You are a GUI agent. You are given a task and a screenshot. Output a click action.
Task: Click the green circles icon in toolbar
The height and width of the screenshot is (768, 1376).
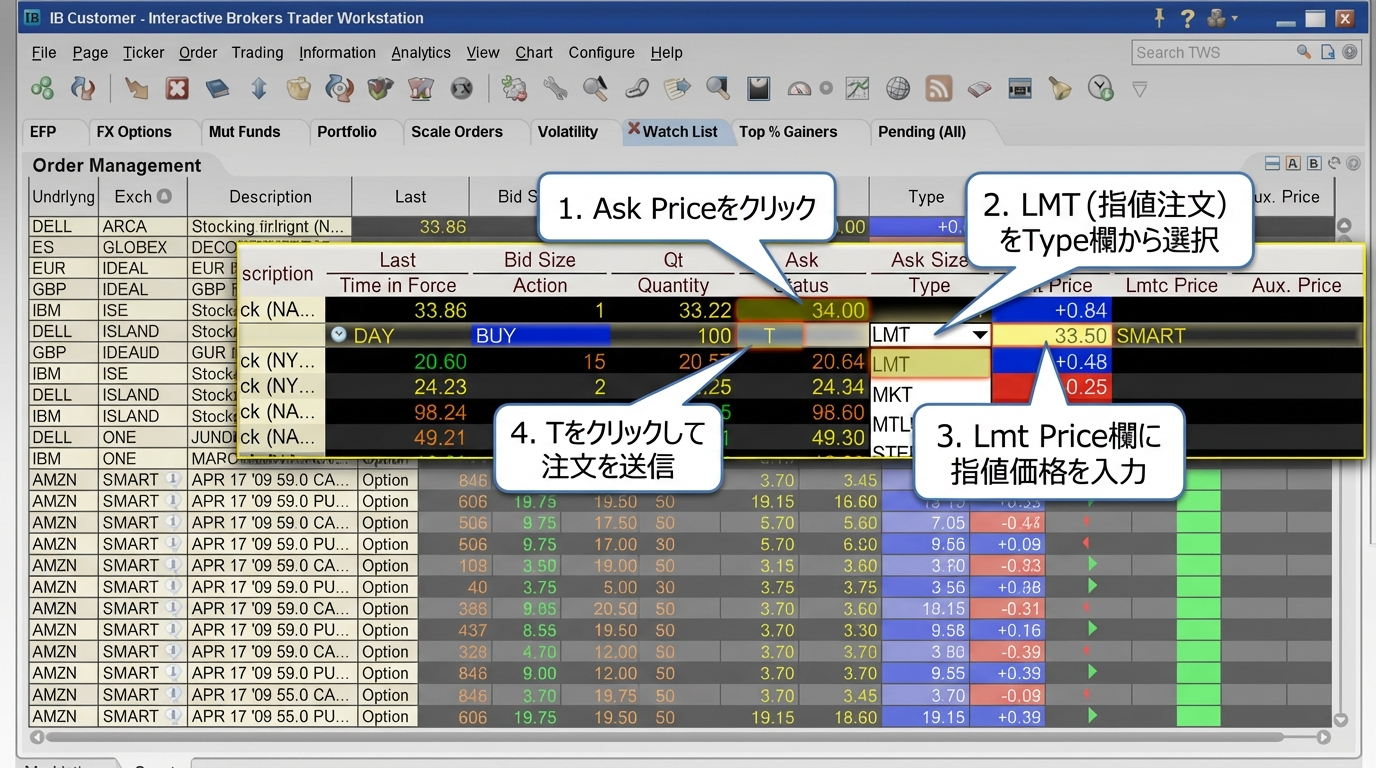[x=42, y=89]
